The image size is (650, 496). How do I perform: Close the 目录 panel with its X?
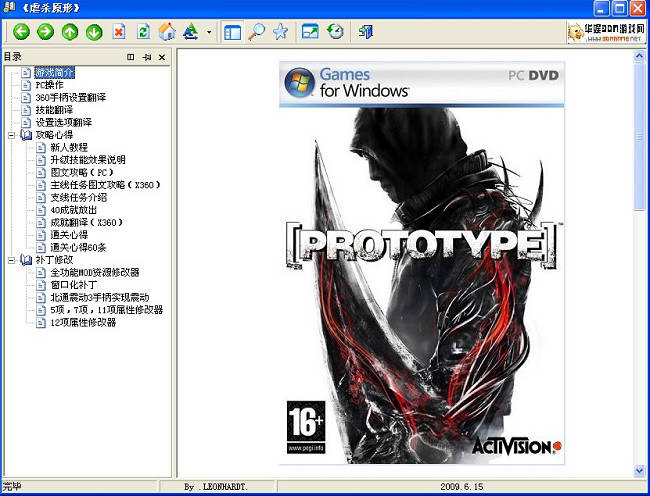(x=163, y=57)
